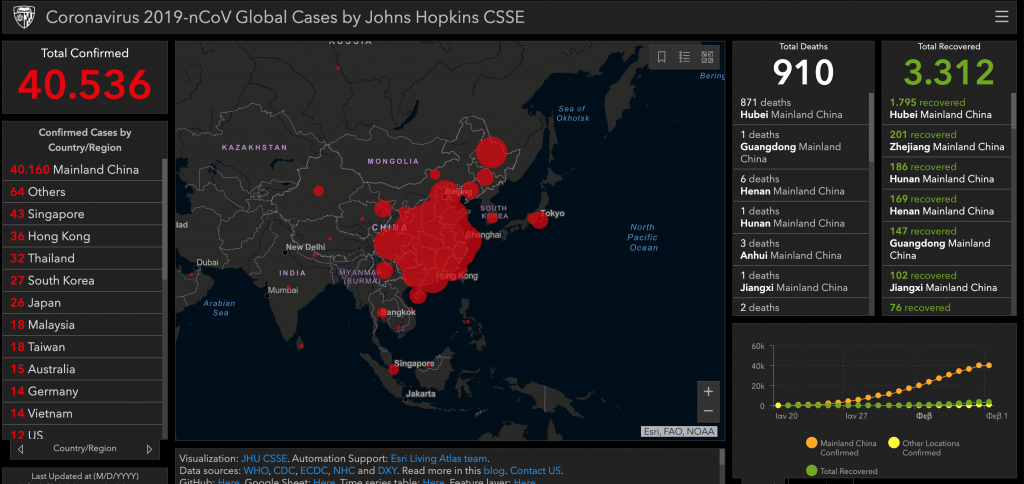Open the hamburger menu in the header
This screenshot has width=1024, height=484.
click(x=1001, y=17)
